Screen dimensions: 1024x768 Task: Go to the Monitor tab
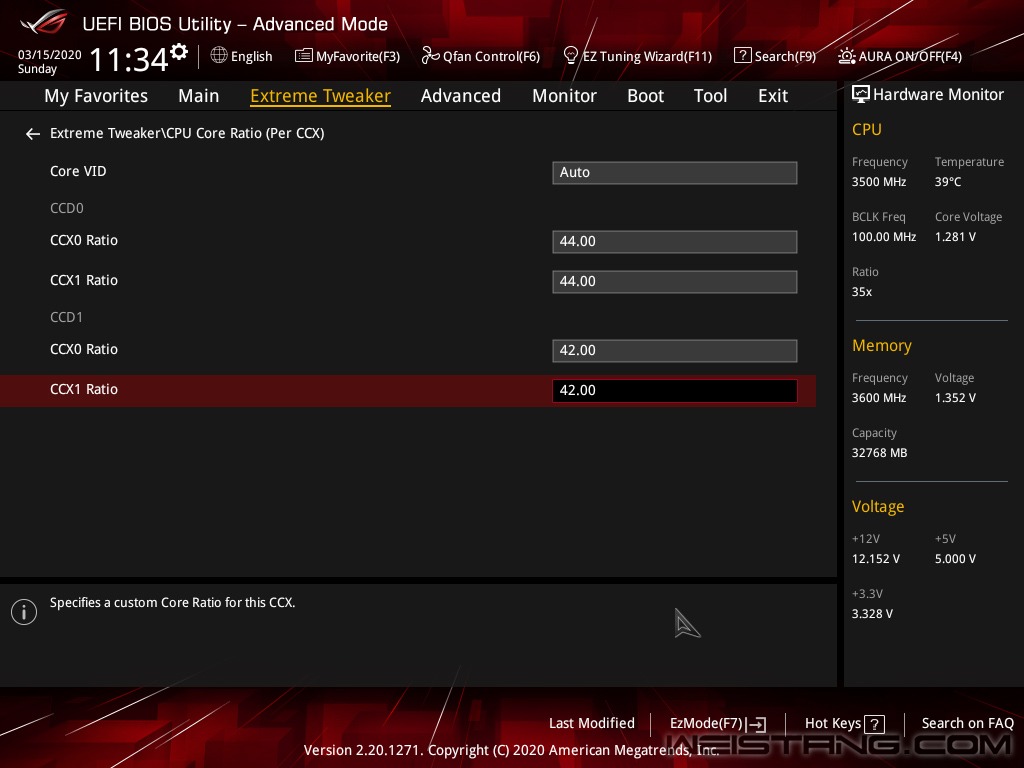564,96
